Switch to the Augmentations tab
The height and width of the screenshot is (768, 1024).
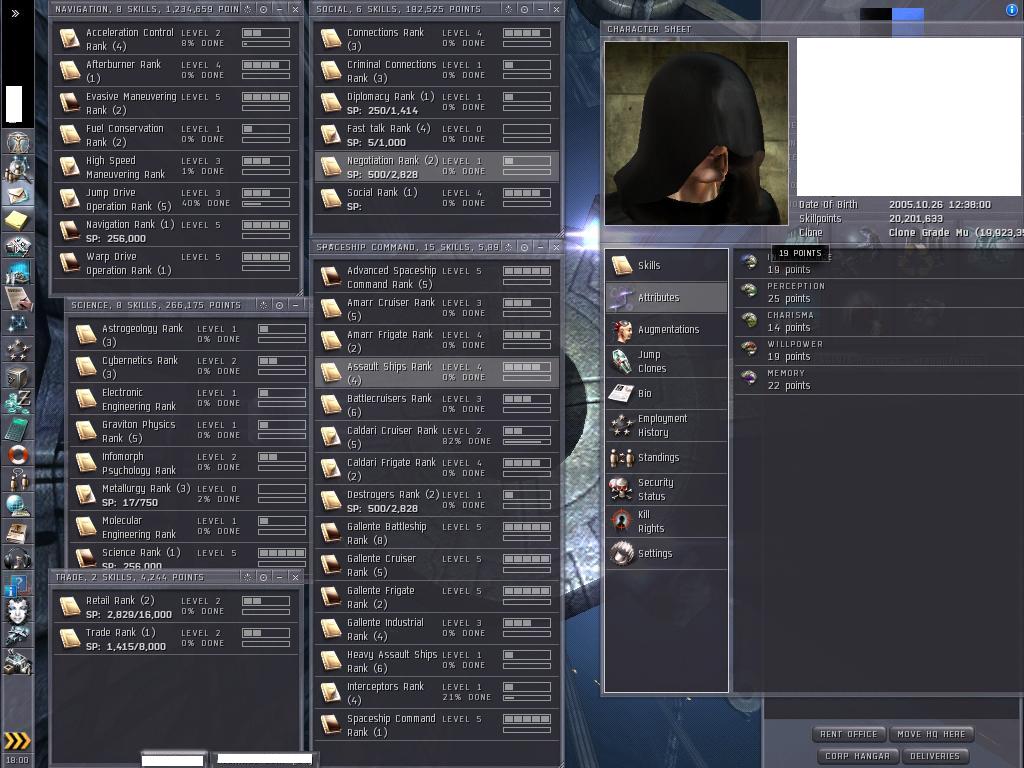pos(666,329)
